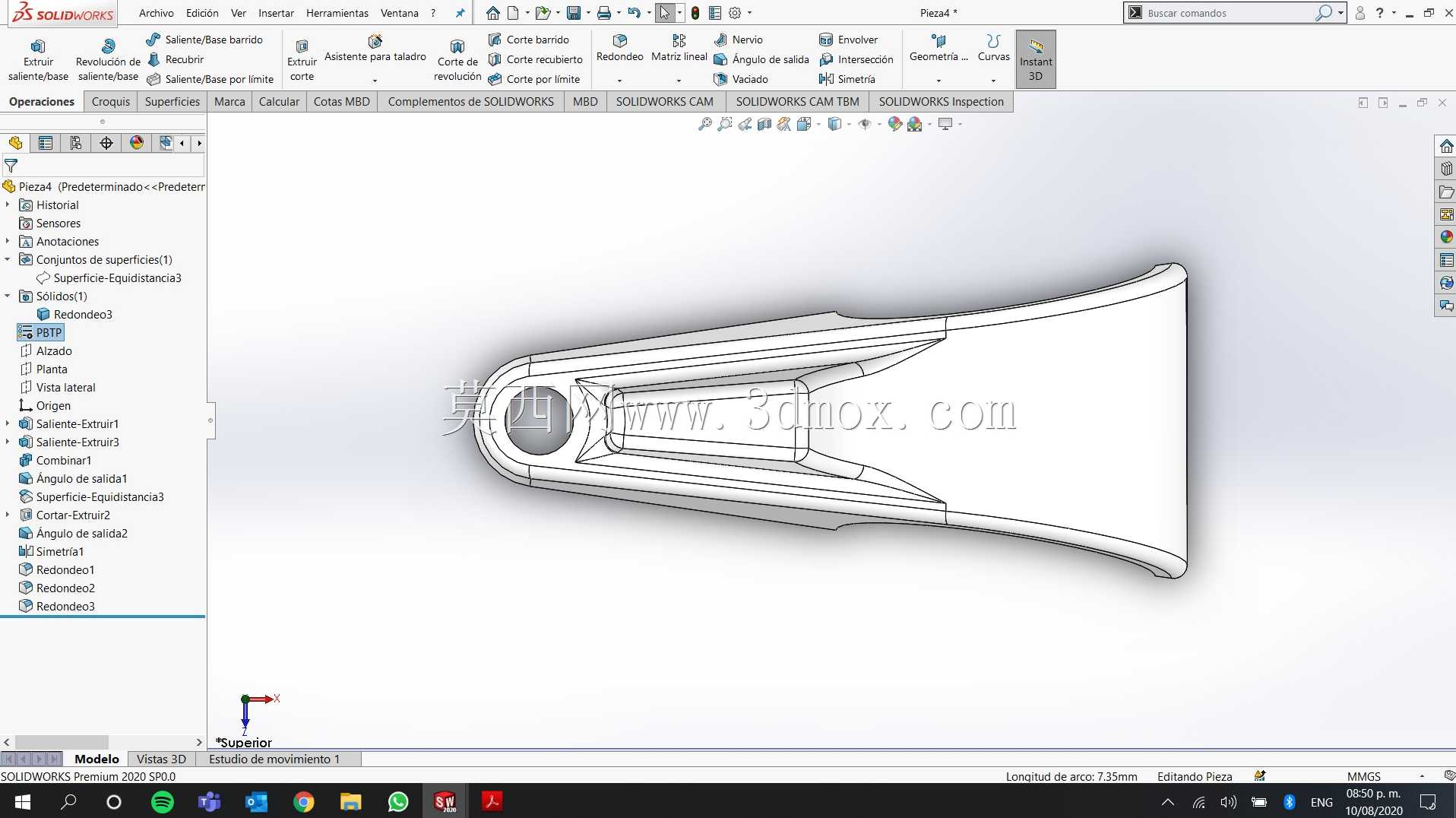Expand Matriz lineal dropdown arrow
Image resolution: width=1456 pixels, height=818 pixels.
[x=679, y=81]
